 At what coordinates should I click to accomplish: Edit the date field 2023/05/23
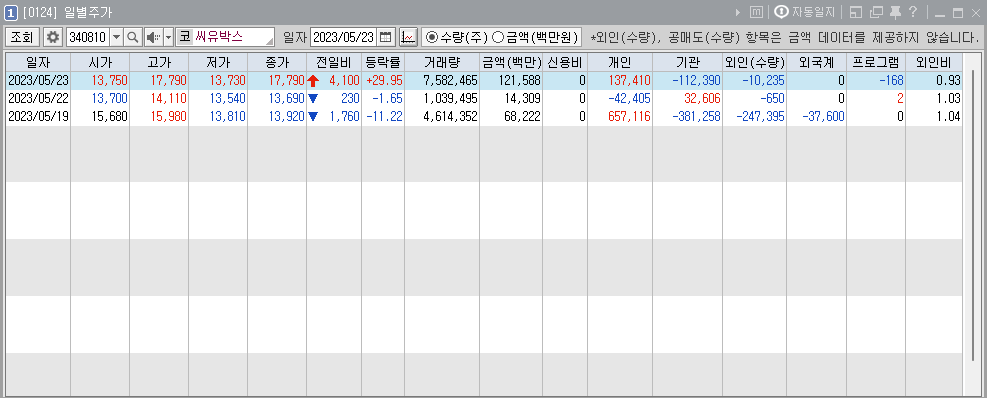[344, 37]
